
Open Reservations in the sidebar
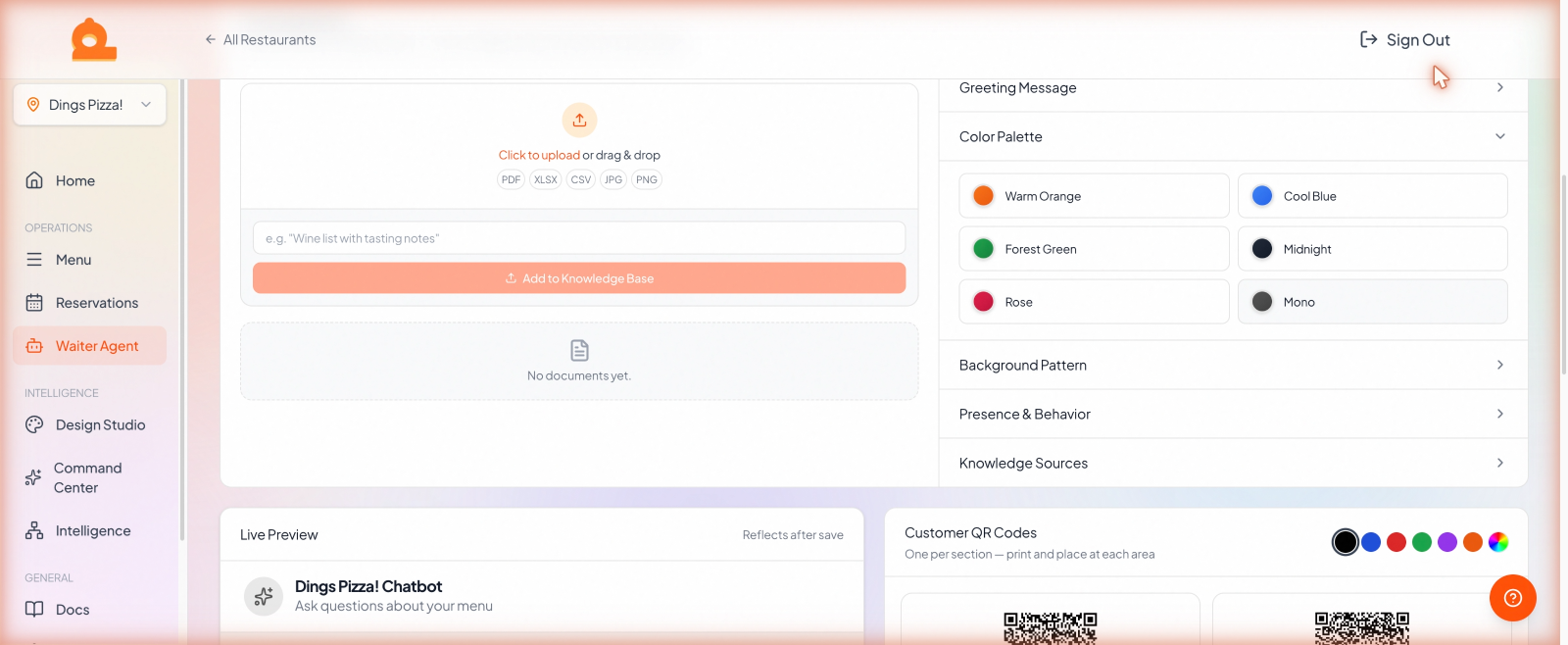89,303
